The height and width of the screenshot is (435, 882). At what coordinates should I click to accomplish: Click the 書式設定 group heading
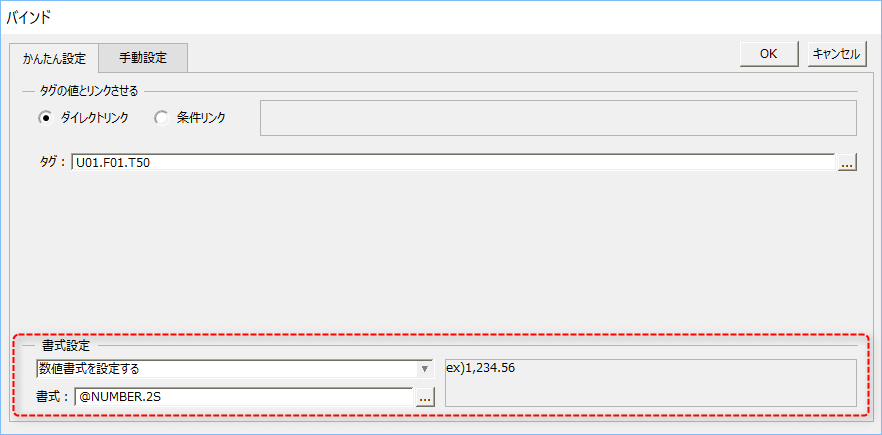tap(70, 345)
